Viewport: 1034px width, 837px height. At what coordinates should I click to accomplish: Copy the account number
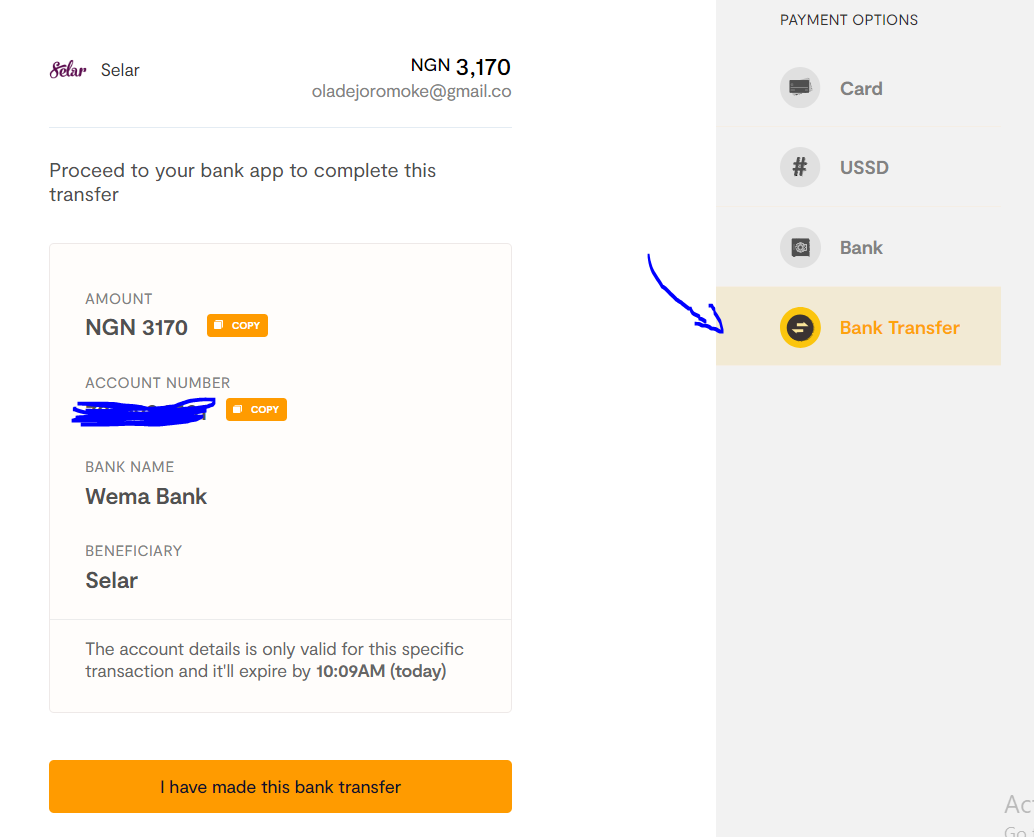pyautogui.click(x=257, y=410)
